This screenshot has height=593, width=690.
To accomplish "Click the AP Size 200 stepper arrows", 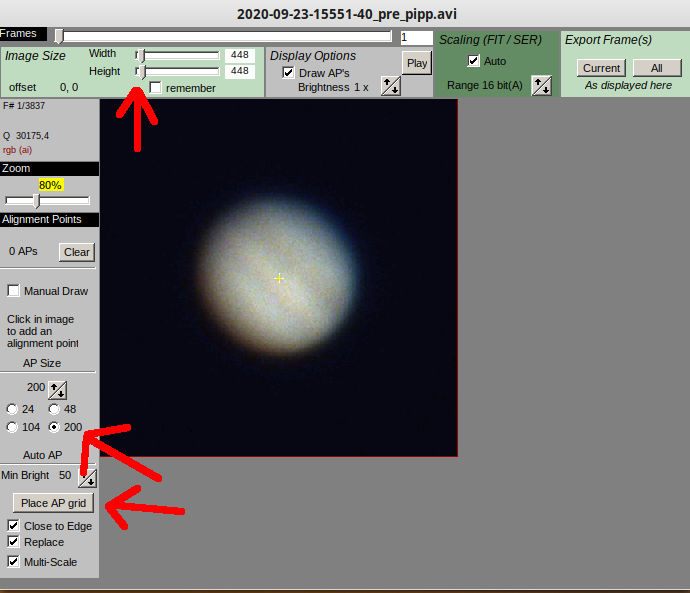I will (x=58, y=390).
